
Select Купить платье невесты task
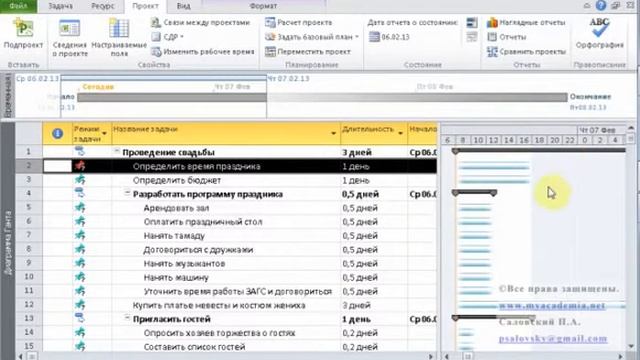[219, 305]
